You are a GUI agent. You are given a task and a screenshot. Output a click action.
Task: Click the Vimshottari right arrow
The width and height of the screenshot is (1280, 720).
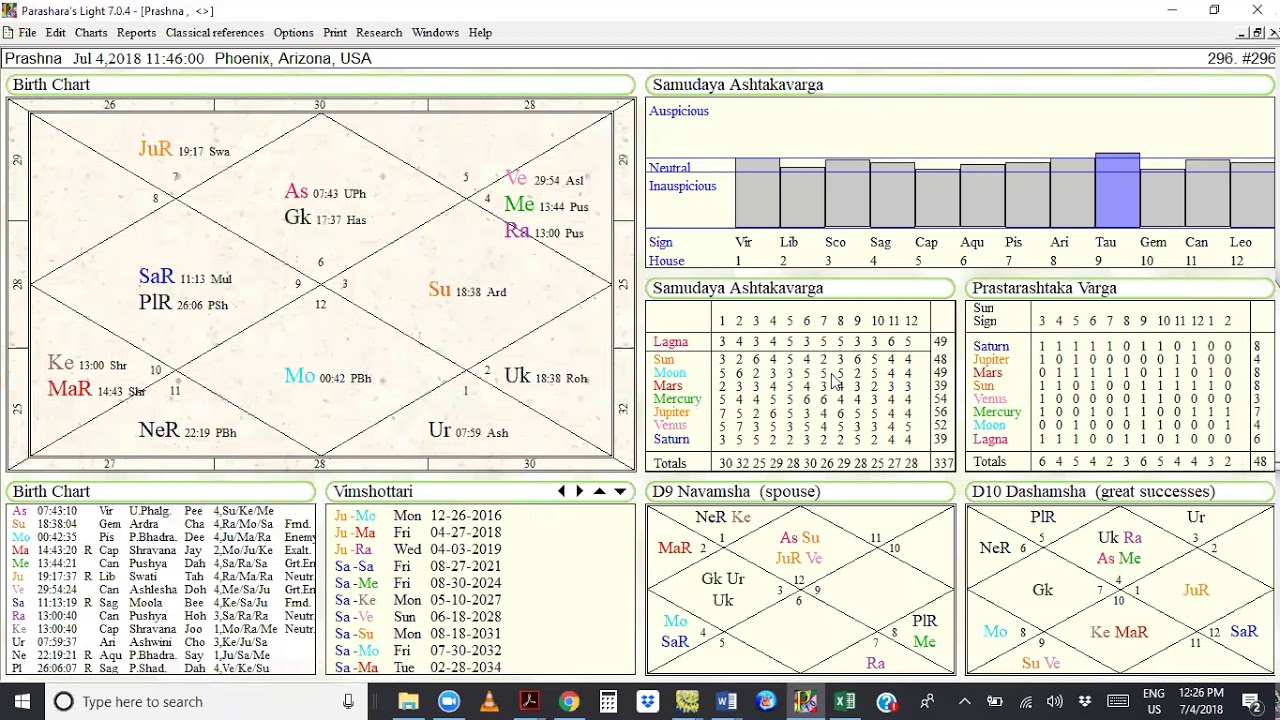[x=579, y=491]
